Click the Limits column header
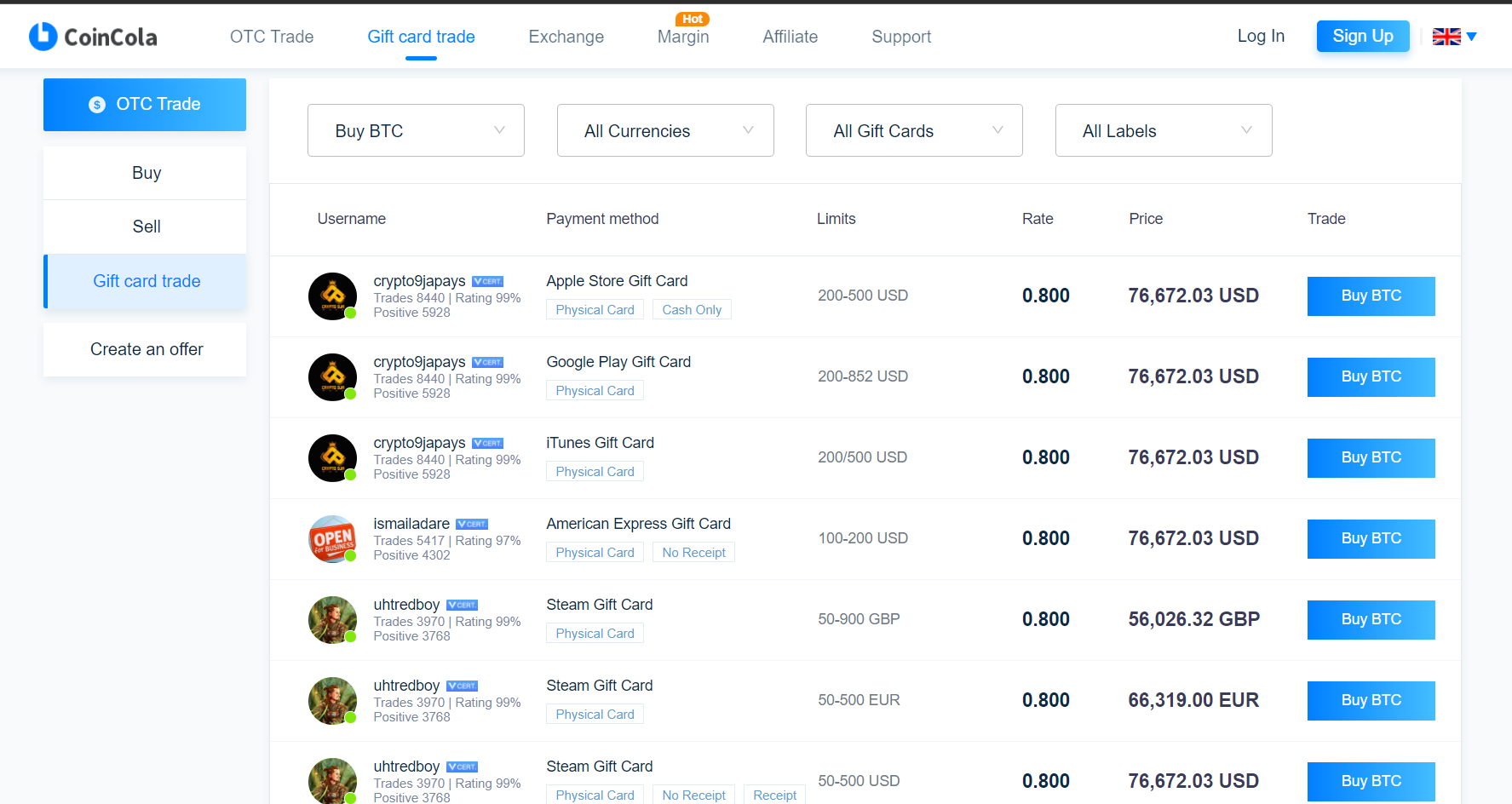1512x804 pixels. click(x=836, y=219)
